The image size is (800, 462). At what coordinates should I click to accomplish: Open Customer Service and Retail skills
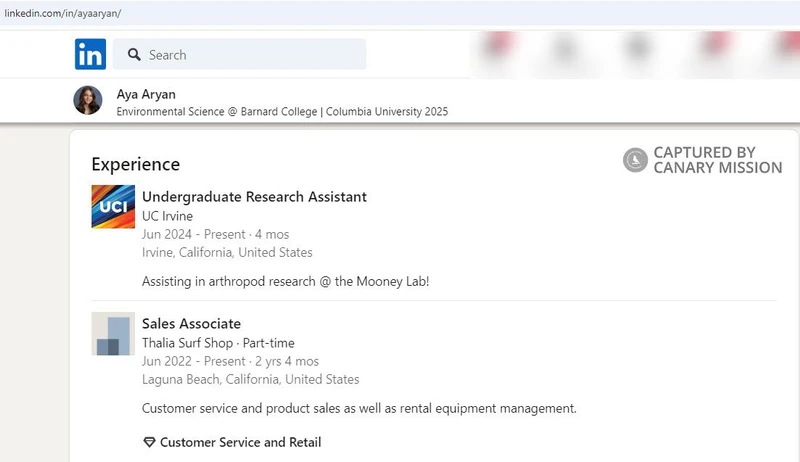pyautogui.click(x=240, y=442)
